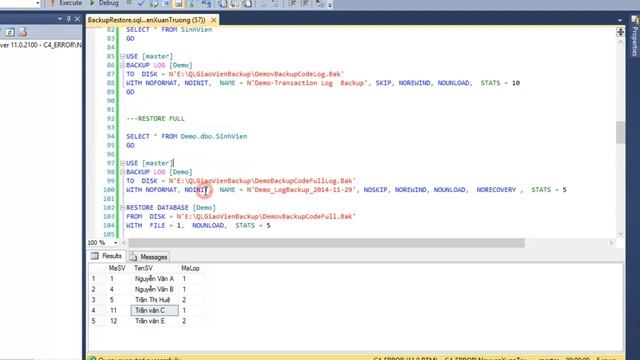Select the Results to Grid icon

pyautogui.click(x=235, y=3)
